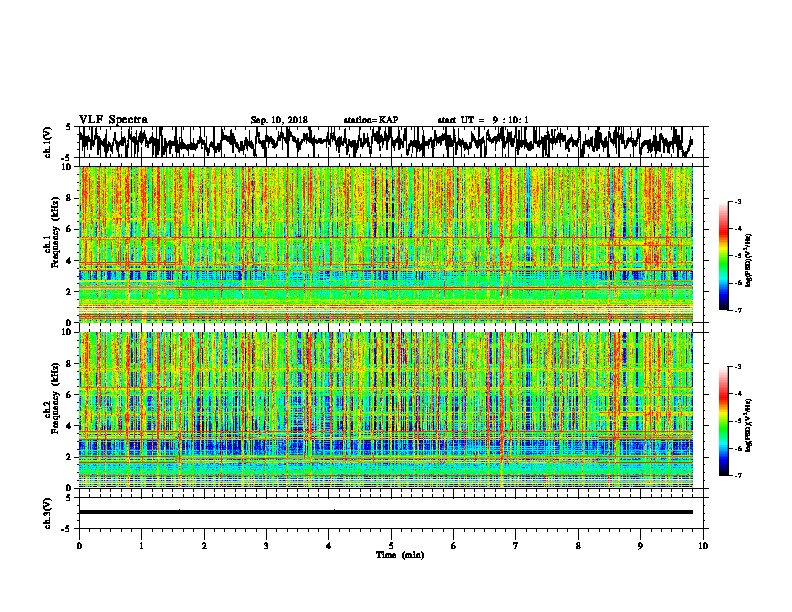This screenshot has height=612, width=792.
Task: Click the "10" minute tick on the time axis
Action: 703,546
